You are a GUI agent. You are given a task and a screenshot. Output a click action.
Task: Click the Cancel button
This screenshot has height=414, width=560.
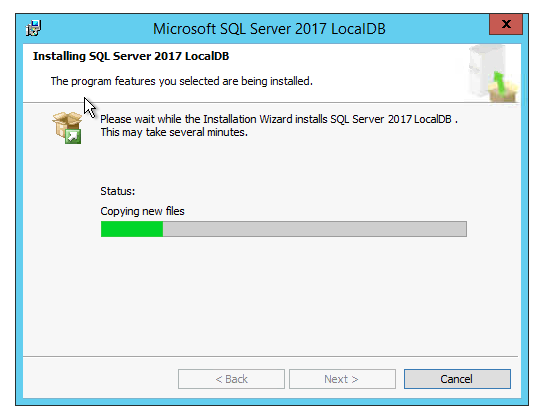pyautogui.click(x=457, y=379)
